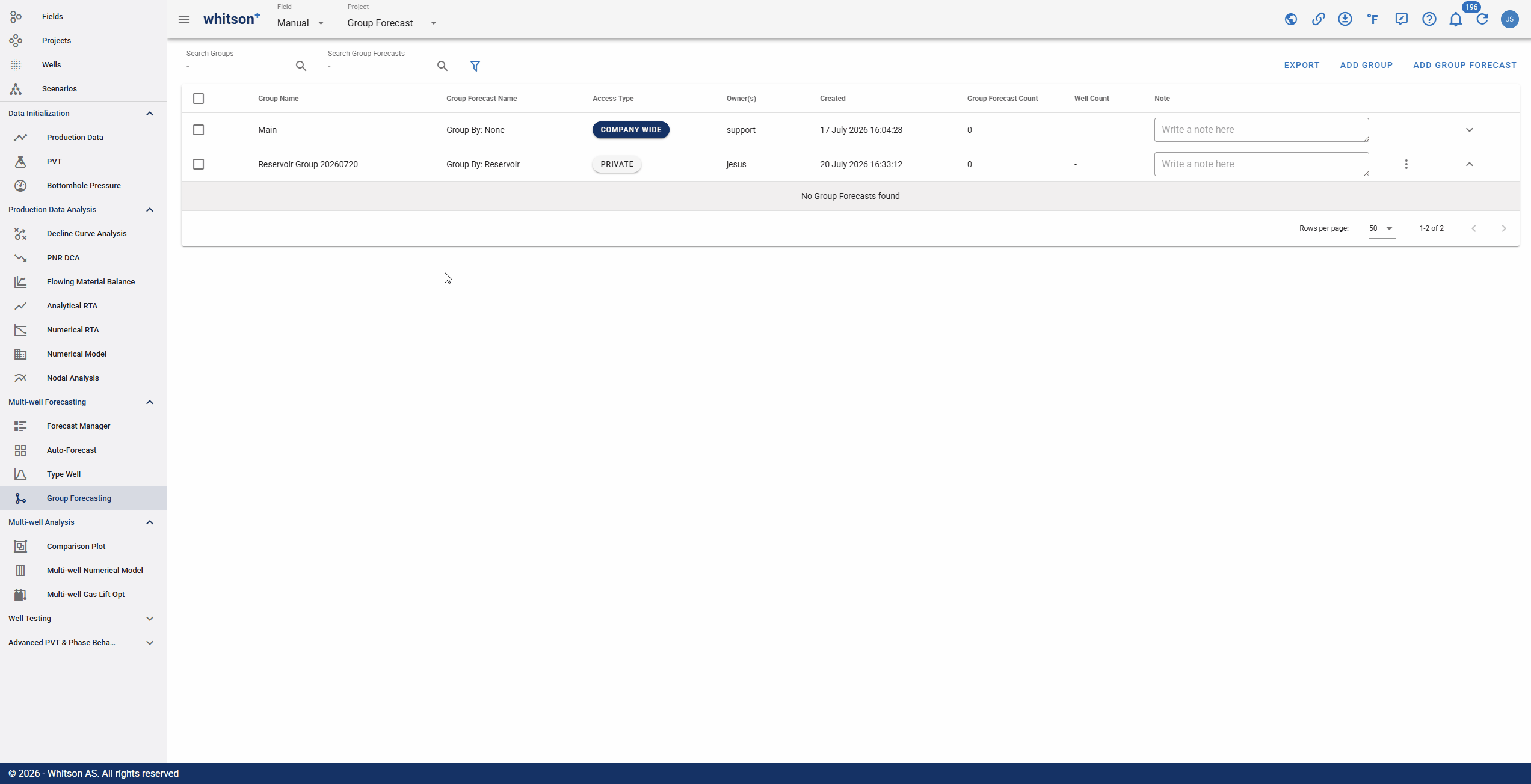Click the Bottomhole Pressure gauge icon
Screen dimensions: 1531x784
click(20, 186)
